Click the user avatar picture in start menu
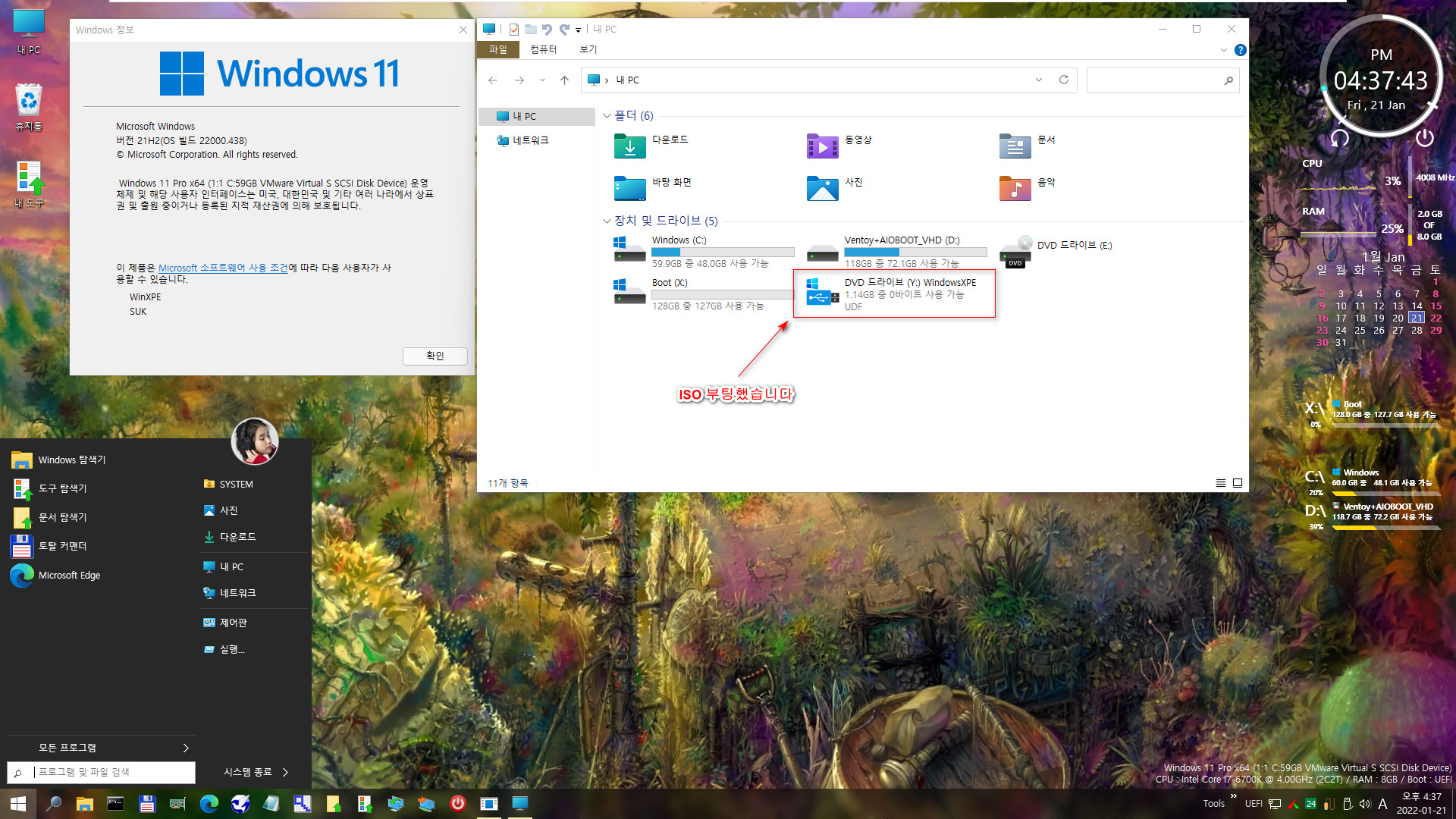 (x=255, y=441)
